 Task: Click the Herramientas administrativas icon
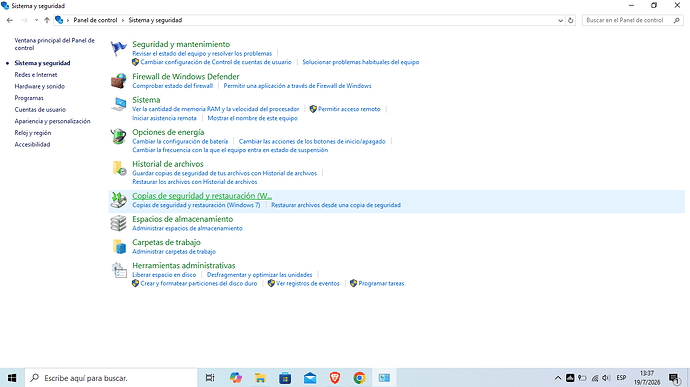118,270
